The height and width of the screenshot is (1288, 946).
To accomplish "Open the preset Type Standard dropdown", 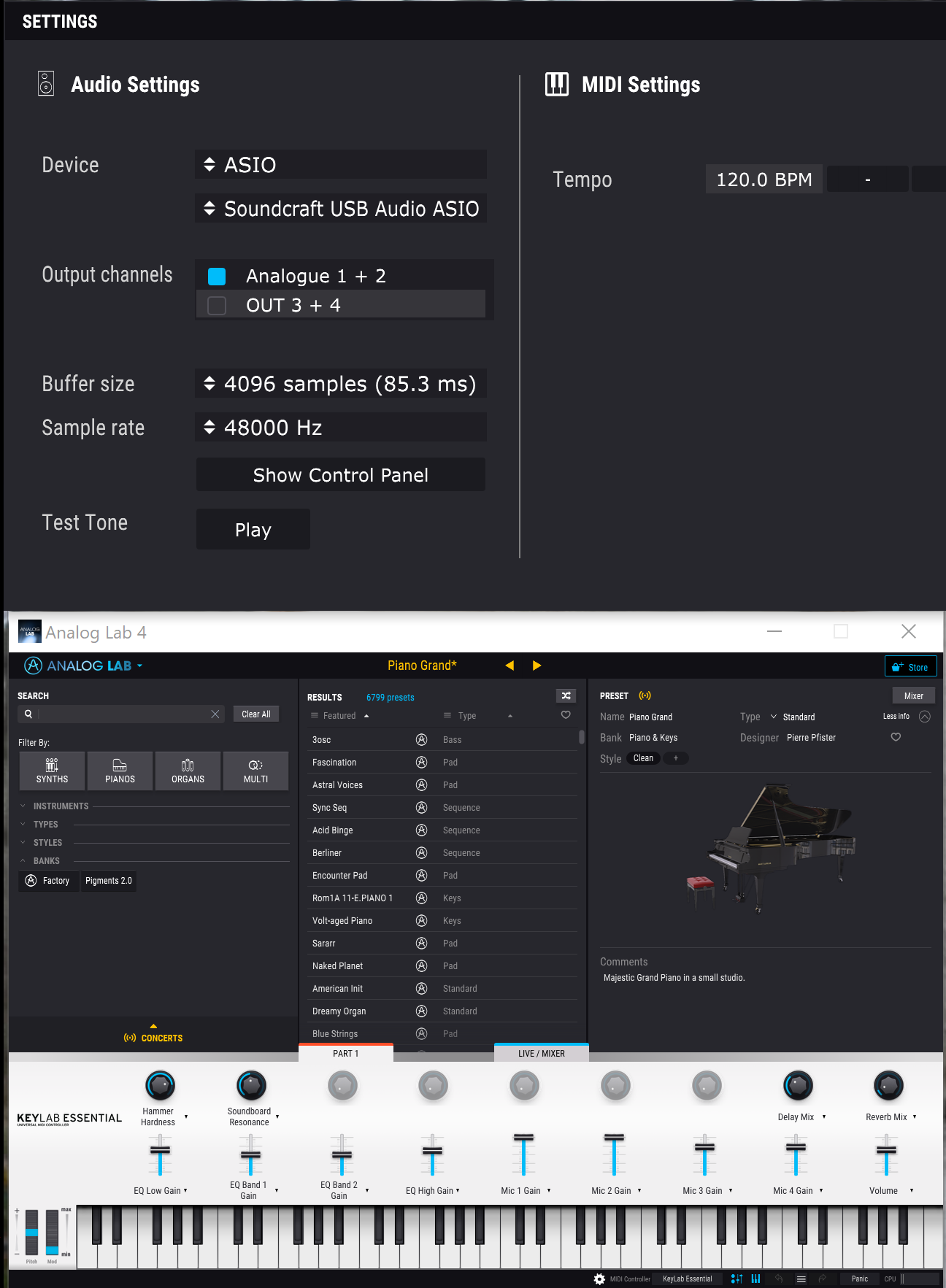I will [793, 717].
